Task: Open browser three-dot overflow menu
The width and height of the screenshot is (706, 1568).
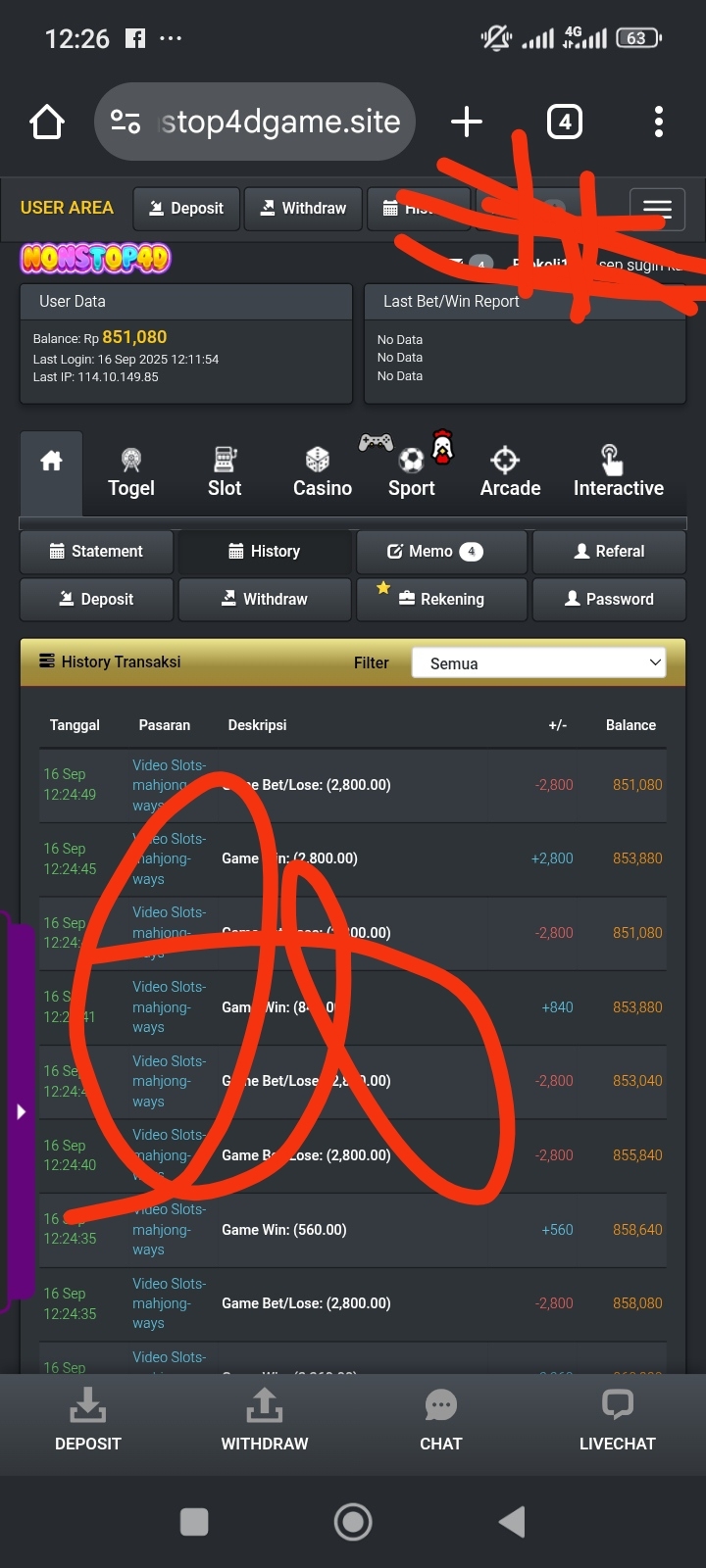Action: click(659, 122)
